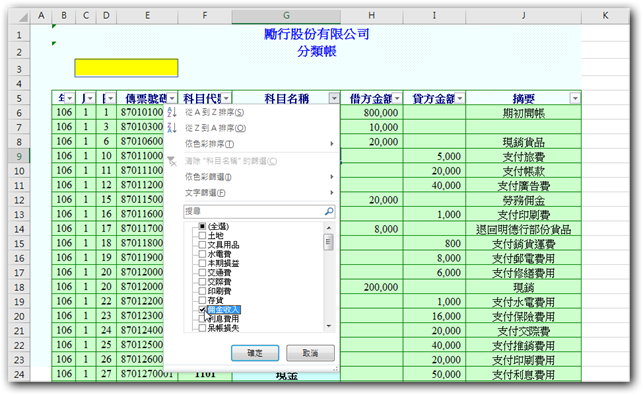Click the 支付利息費用 summary cell
Viewport: 643px width, 395px height.
(x=524, y=374)
